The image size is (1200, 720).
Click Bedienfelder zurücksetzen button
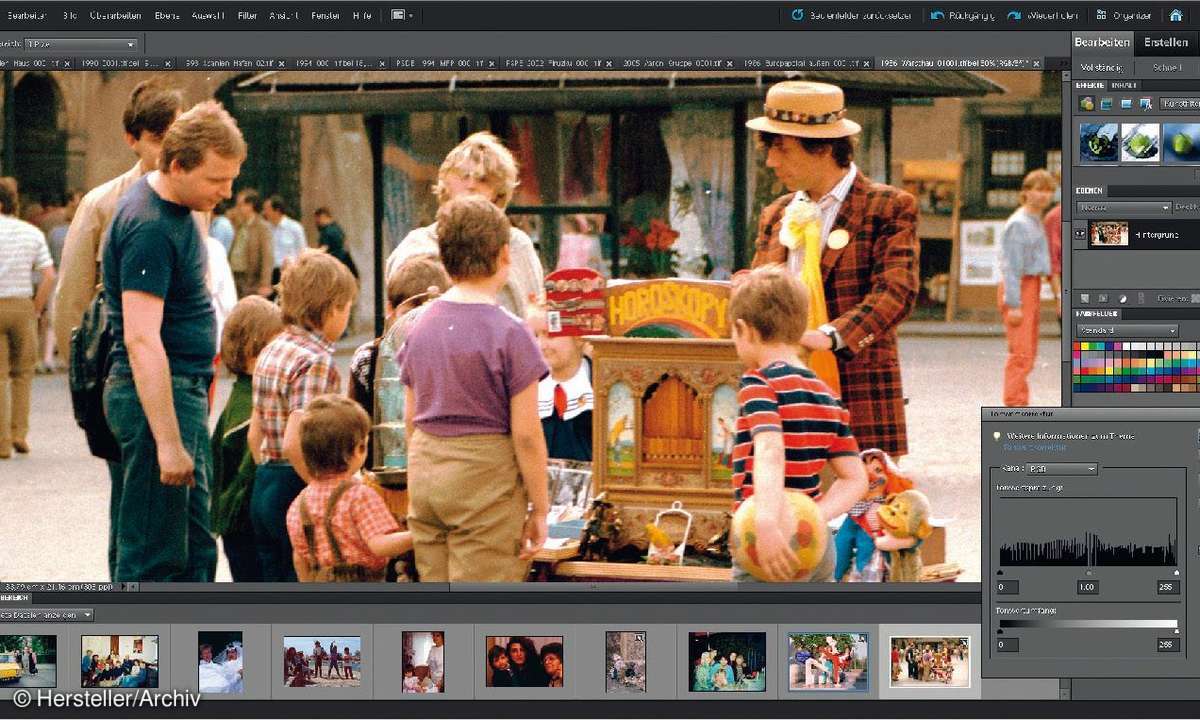pyautogui.click(x=851, y=15)
